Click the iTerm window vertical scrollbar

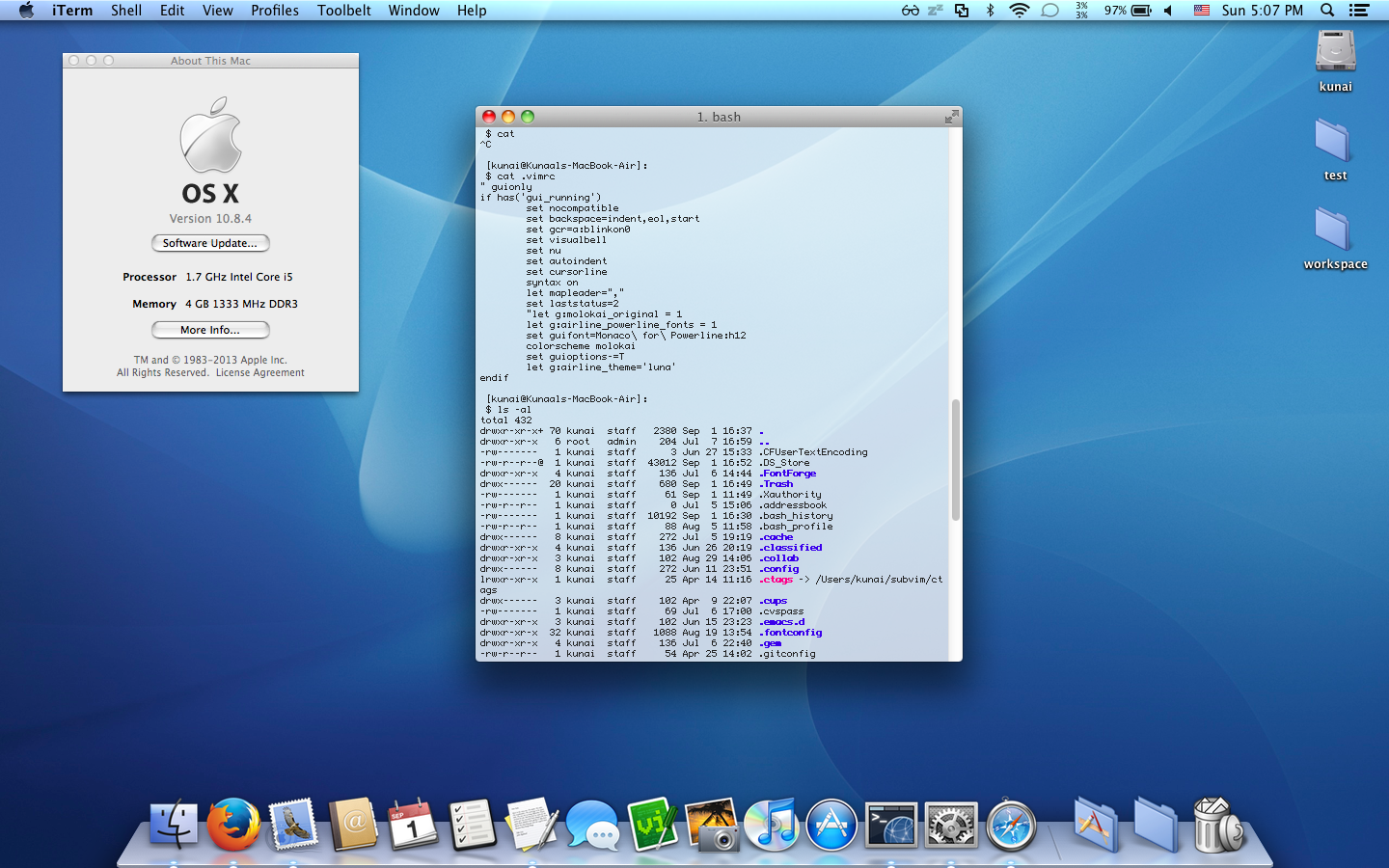click(956, 460)
